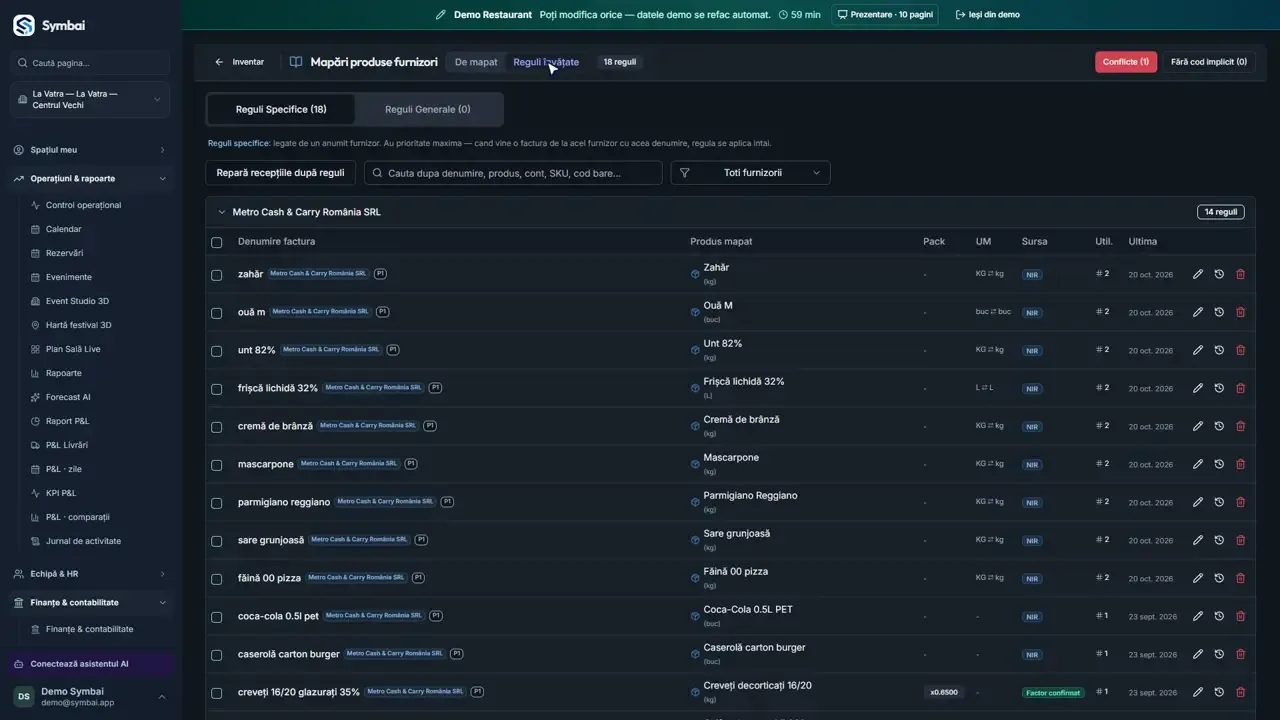Open the Prezentare · 10 pagini button
The image size is (1280, 720).
[x=885, y=15]
